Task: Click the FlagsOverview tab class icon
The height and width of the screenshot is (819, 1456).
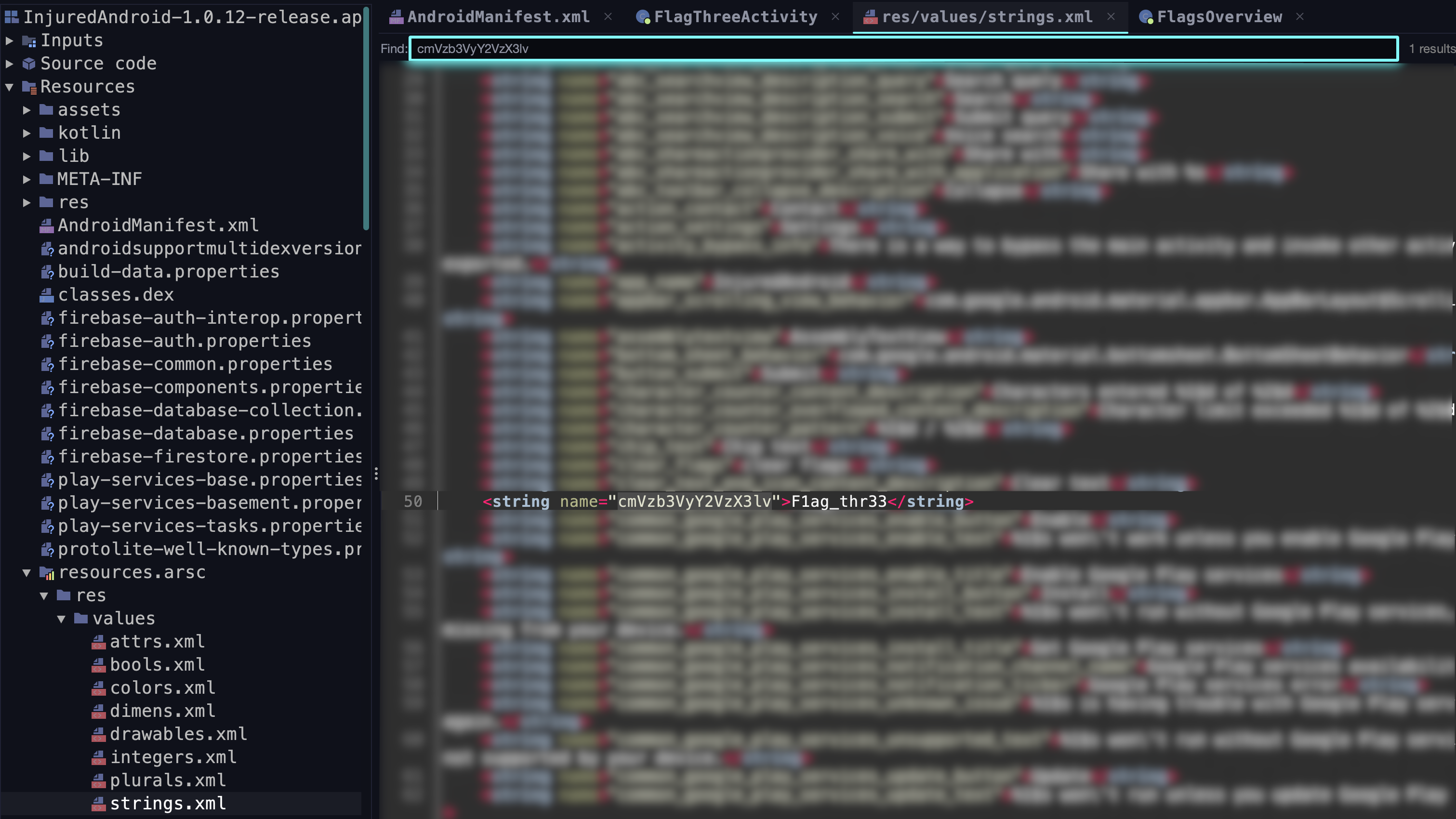Action: click(x=1146, y=17)
